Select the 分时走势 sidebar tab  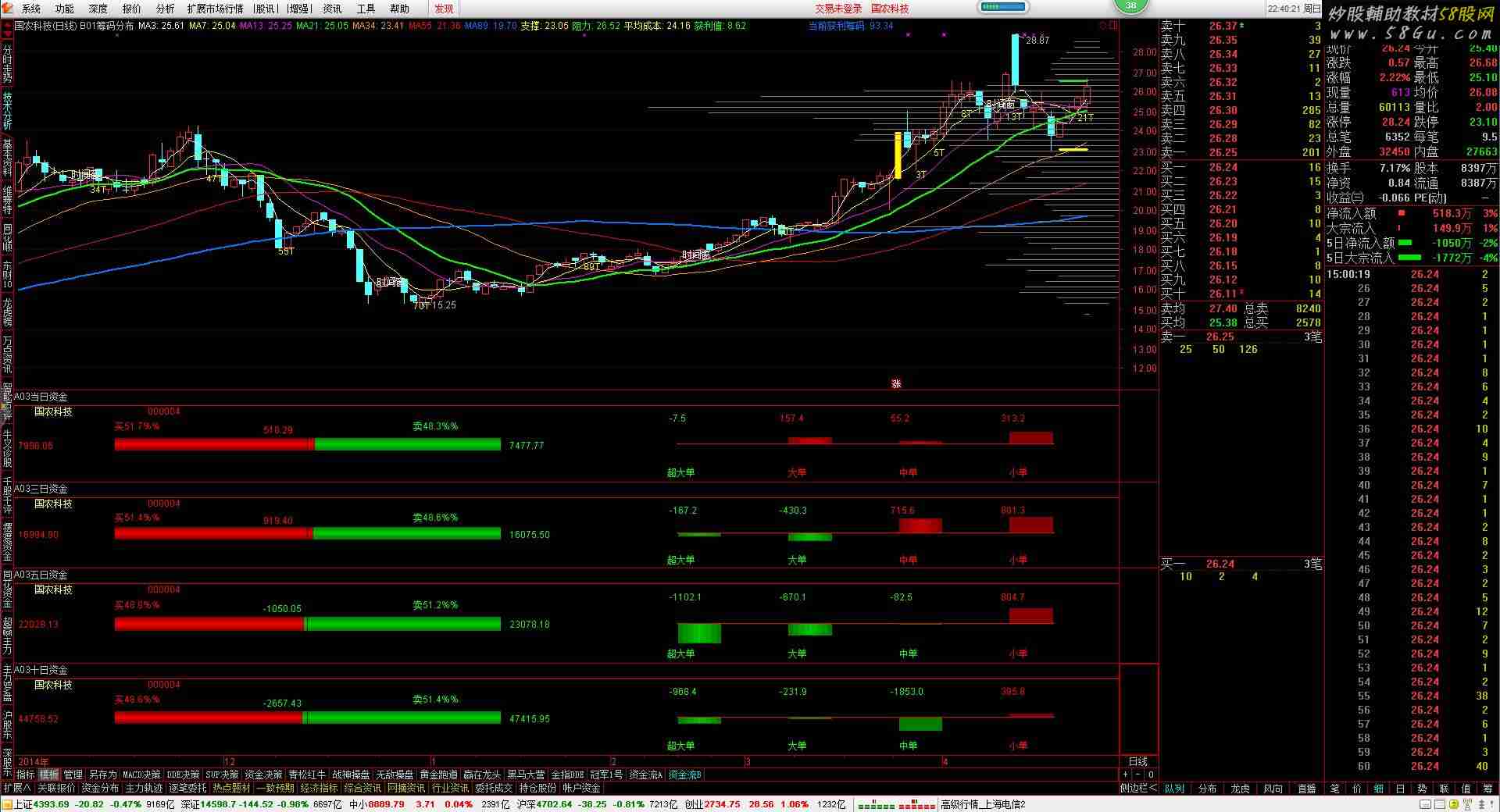click(7, 62)
